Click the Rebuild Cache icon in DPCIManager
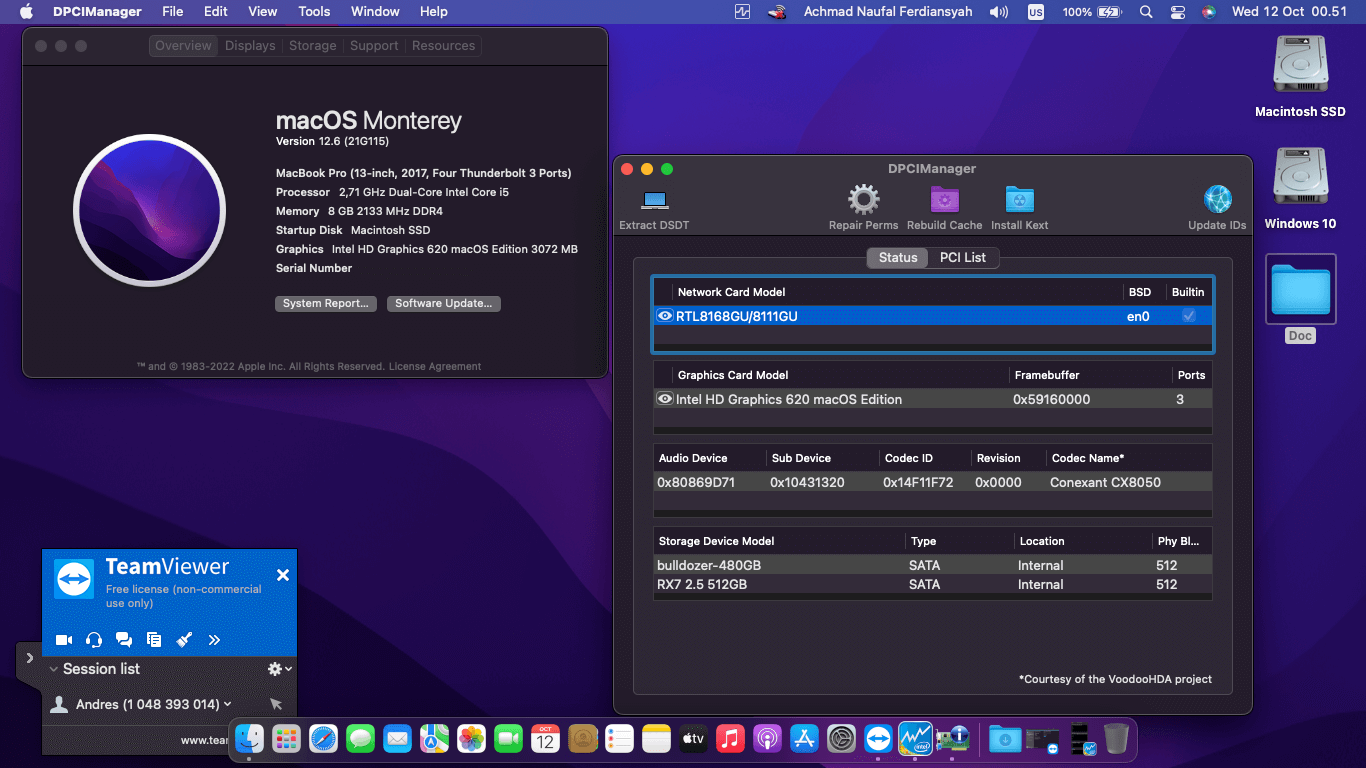Viewport: 1366px width, 768px height. coord(945,200)
